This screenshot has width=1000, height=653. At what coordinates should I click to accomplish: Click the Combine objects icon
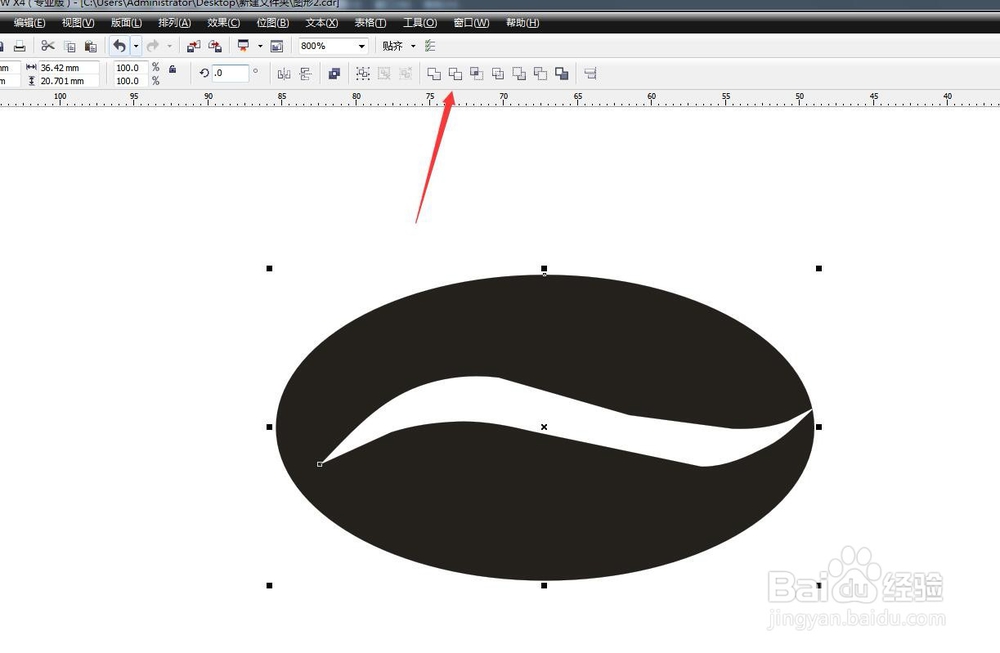click(334, 74)
